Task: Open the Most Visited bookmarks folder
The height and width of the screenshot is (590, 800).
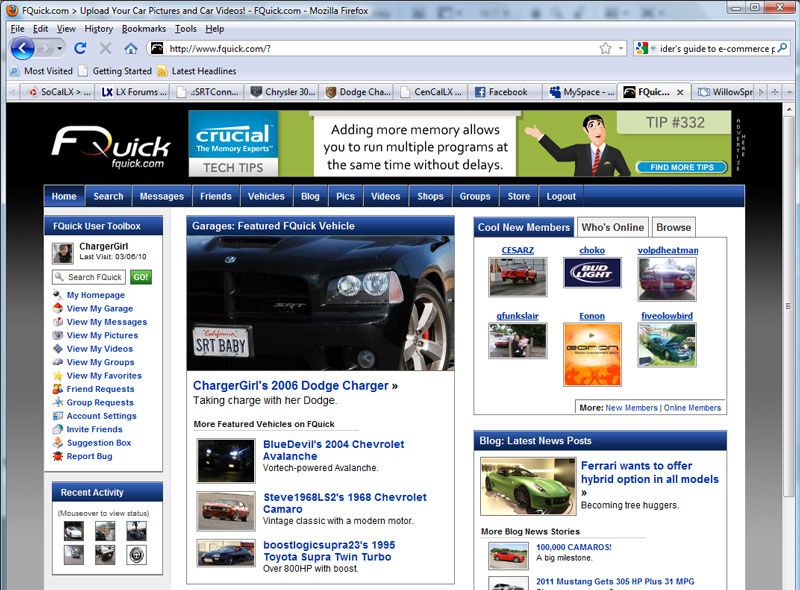Action: pos(42,71)
